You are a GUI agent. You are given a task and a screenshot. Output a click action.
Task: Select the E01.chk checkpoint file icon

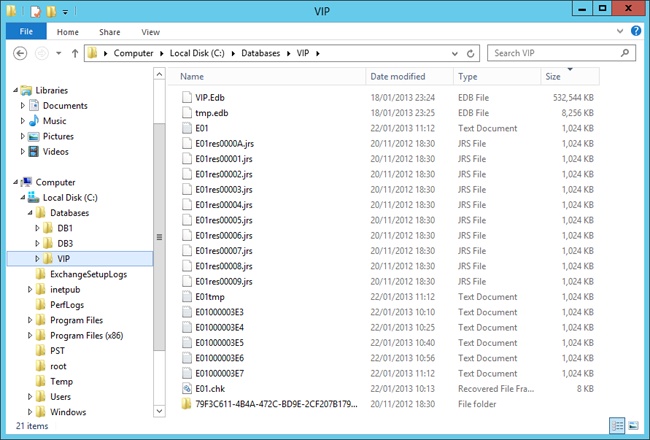(187, 389)
